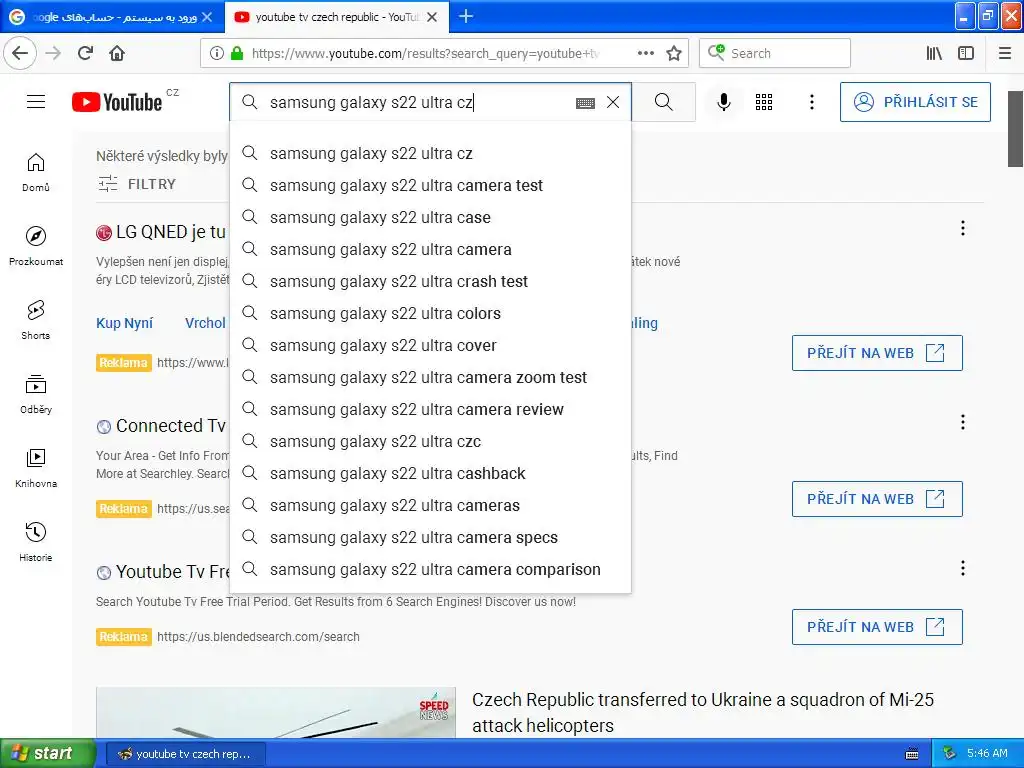The image size is (1024, 768).
Task: Select the 'youtube tv czech rep…' taskbar item
Action: pyautogui.click(x=185, y=754)
